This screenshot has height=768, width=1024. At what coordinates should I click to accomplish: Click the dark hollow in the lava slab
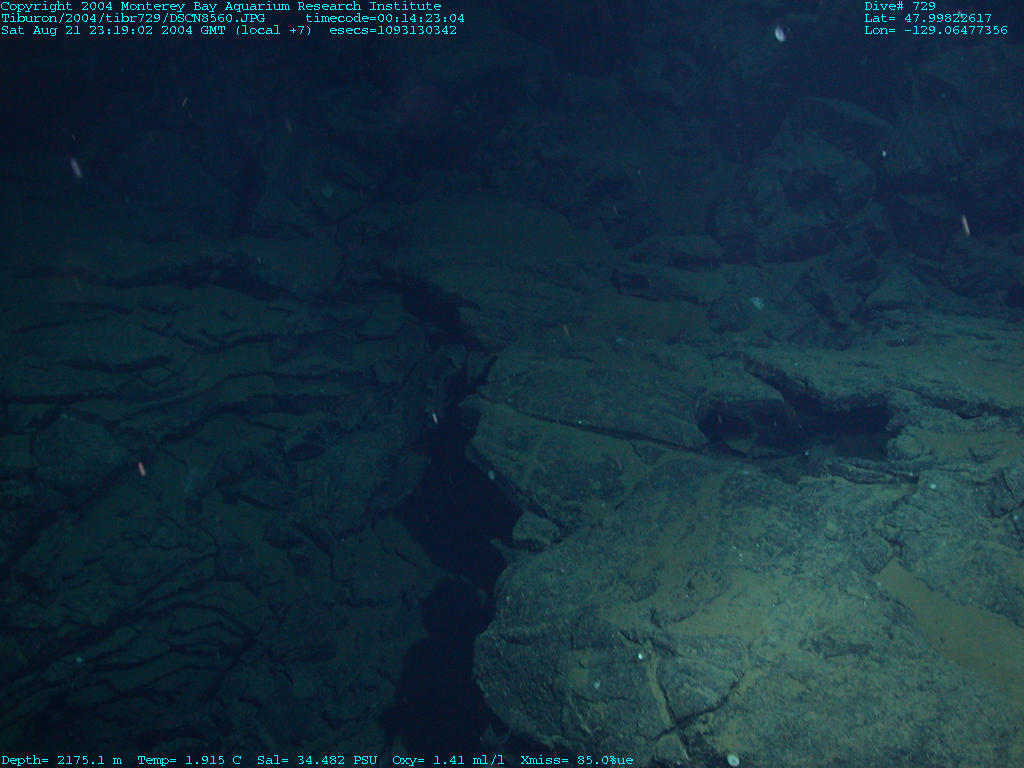tap(800, 420)
